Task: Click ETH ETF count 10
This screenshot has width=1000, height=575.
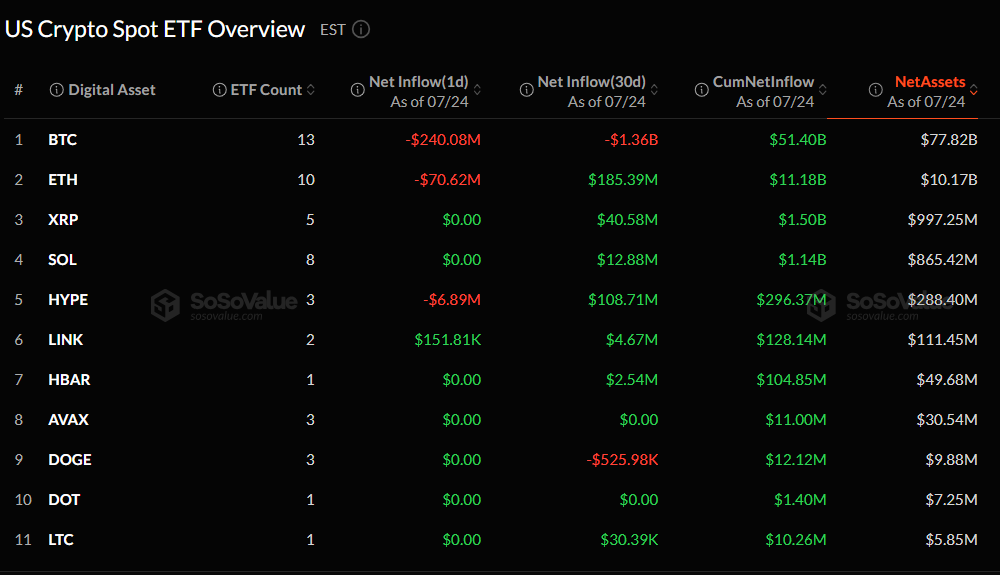Action: pyautogui.click(x=305, y=180)
